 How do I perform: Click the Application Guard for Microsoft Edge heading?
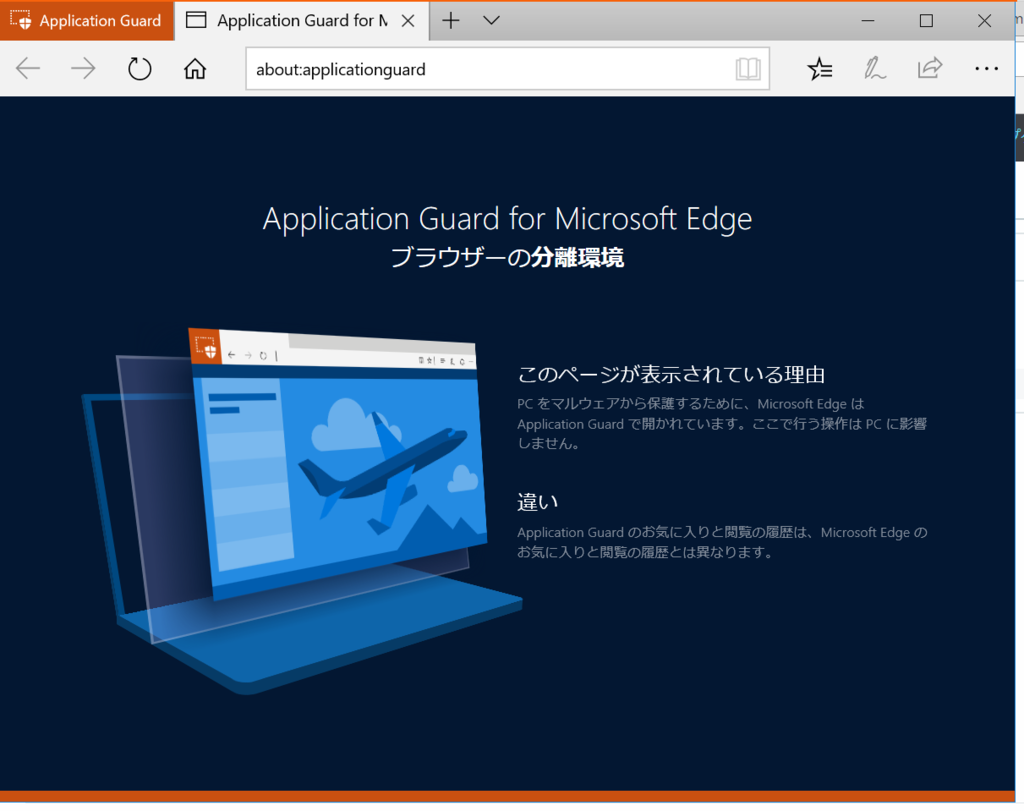coord(507,219)
